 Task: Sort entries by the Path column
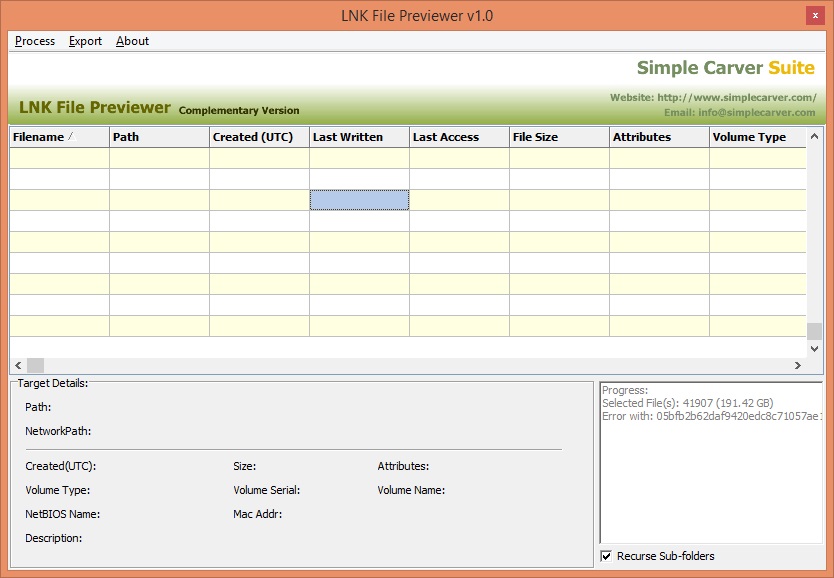157,137
